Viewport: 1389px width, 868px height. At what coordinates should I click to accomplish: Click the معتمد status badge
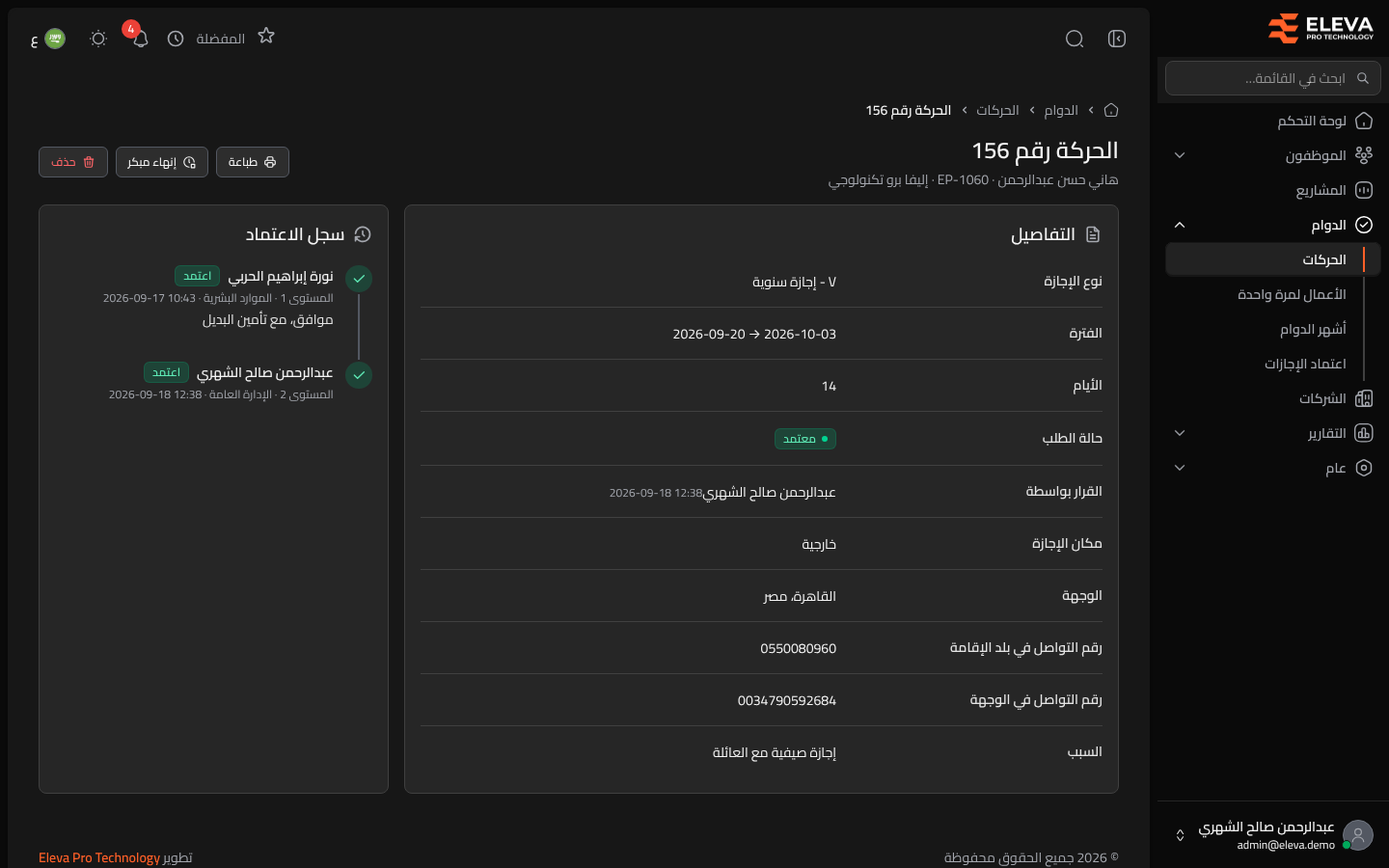click(805, 439)
